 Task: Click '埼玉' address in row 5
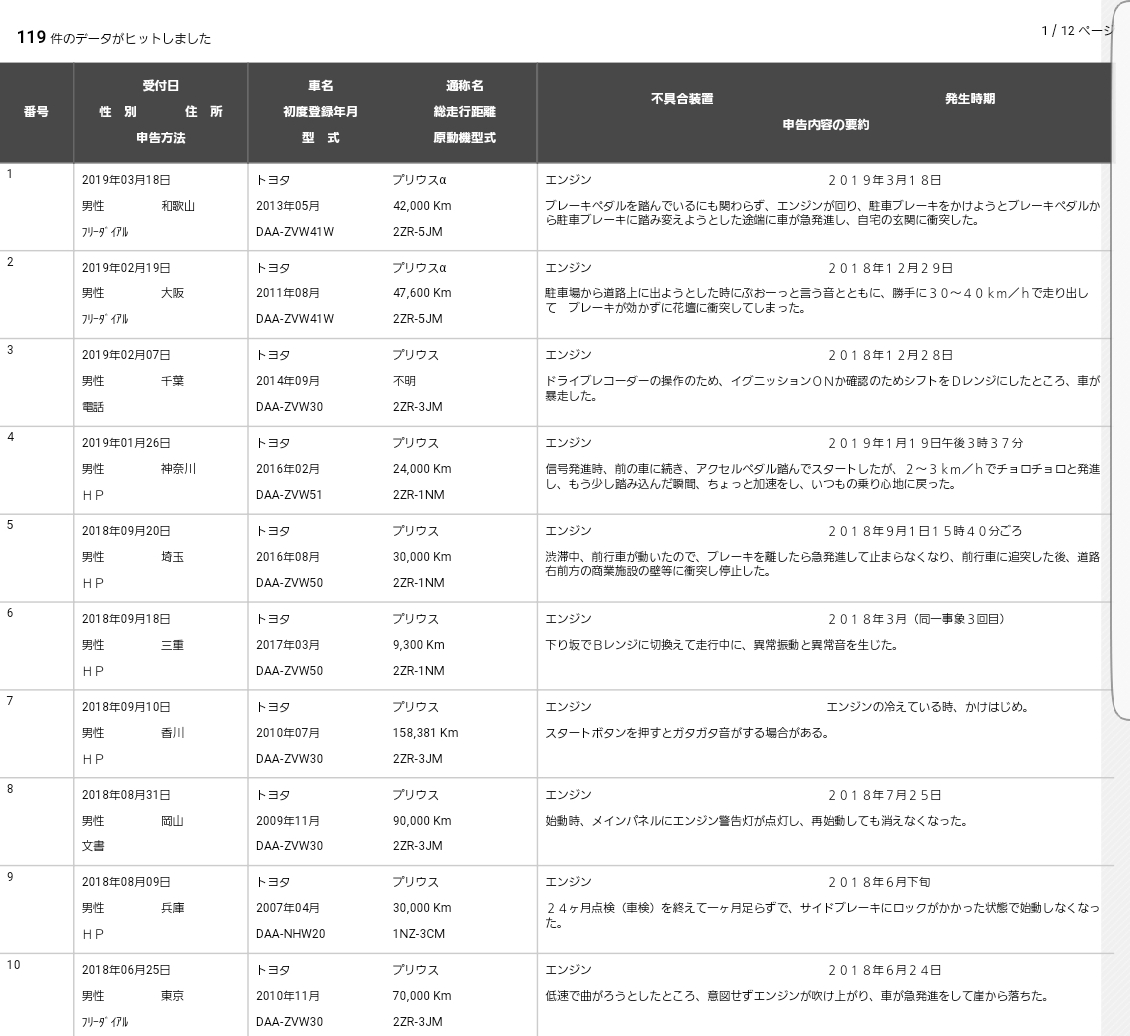coord(172,557)
